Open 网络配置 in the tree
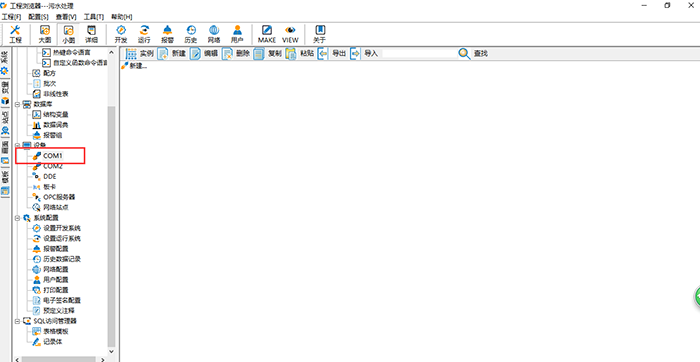The height and width of the screenshot is (362, 700). tap(50, 269)
